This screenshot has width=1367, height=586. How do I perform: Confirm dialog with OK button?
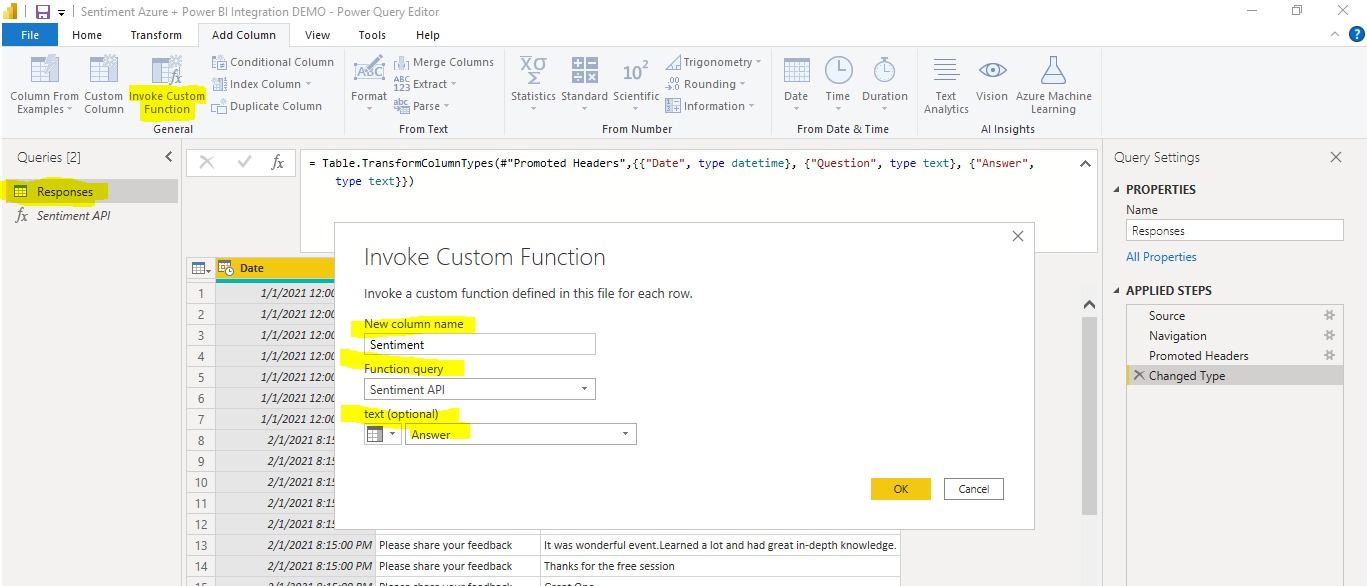tap(900, 489)
